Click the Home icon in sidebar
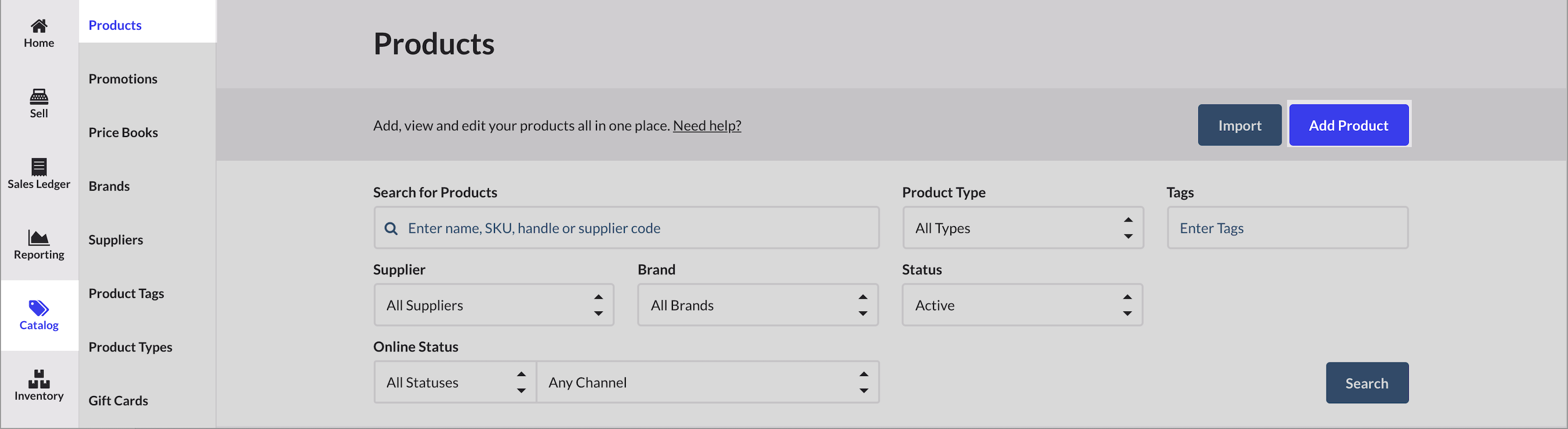1568x429 pixels. [39, 25]
